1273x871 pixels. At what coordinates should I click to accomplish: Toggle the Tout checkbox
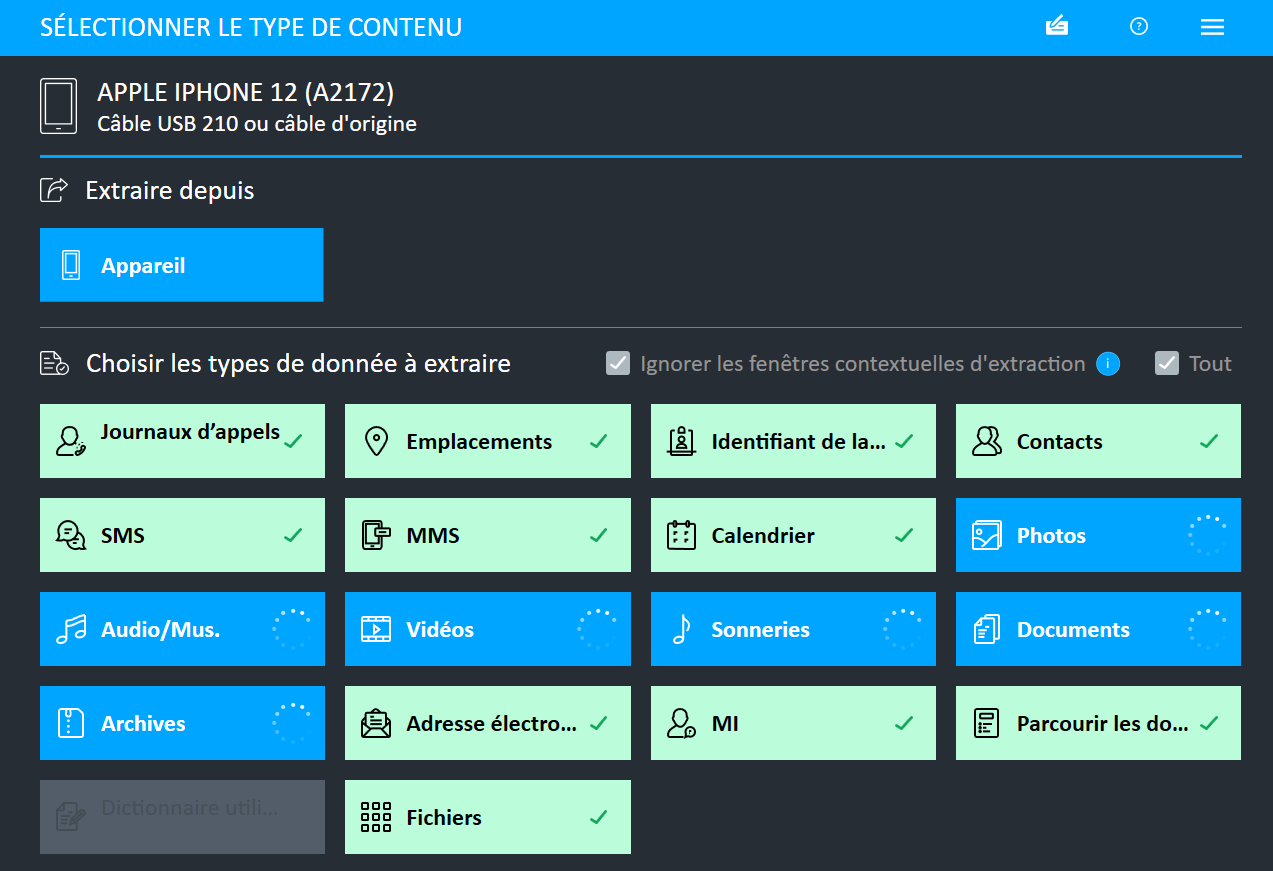tap(1167, 364)
